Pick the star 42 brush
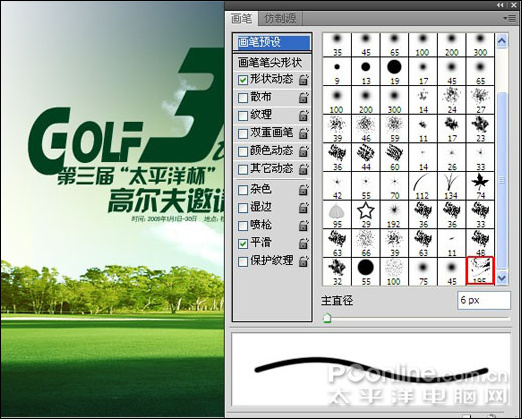522x419 pixels. tap(337, 186)
